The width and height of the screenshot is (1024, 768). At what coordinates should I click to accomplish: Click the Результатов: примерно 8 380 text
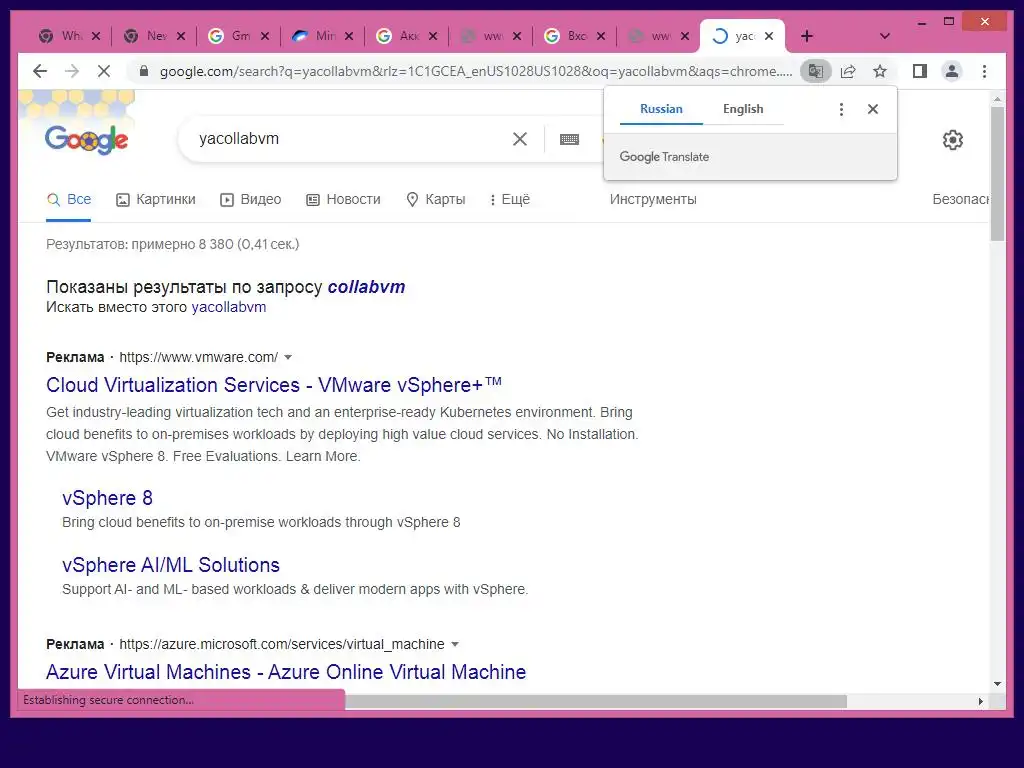172,244
